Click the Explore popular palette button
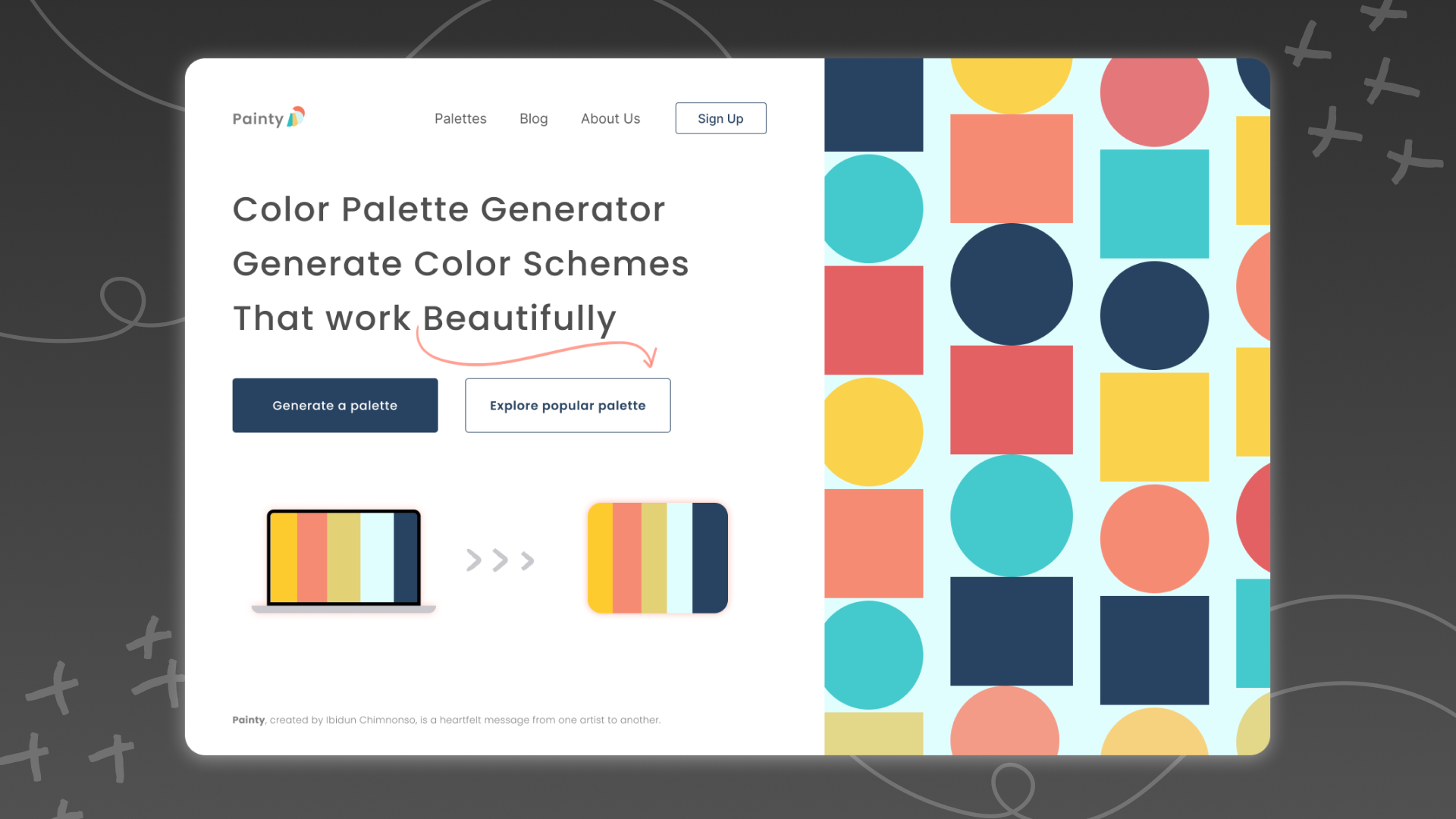This screenshot has width=1456, height=819. pyautogui.click(x=567, y=405)
